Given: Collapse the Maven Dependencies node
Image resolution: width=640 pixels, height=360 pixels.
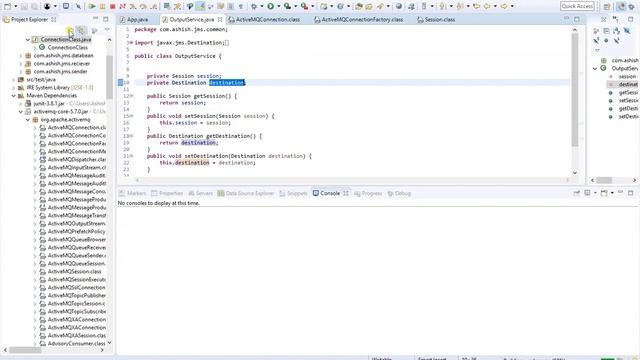Looking at the screenshot, I should coord(13,96).
